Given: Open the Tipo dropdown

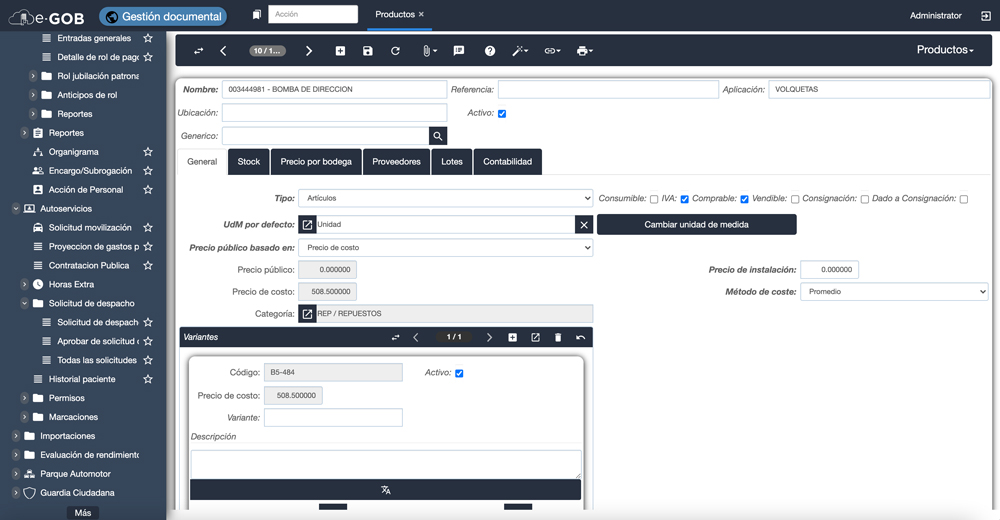Looking at the screenshot, I should point(445,198).
